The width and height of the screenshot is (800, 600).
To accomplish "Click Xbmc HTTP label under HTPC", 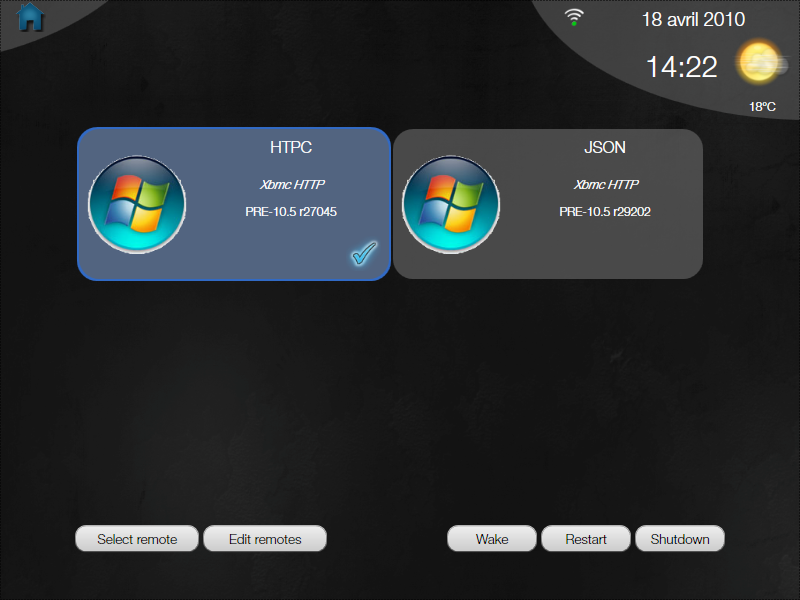I will (292, 185).
